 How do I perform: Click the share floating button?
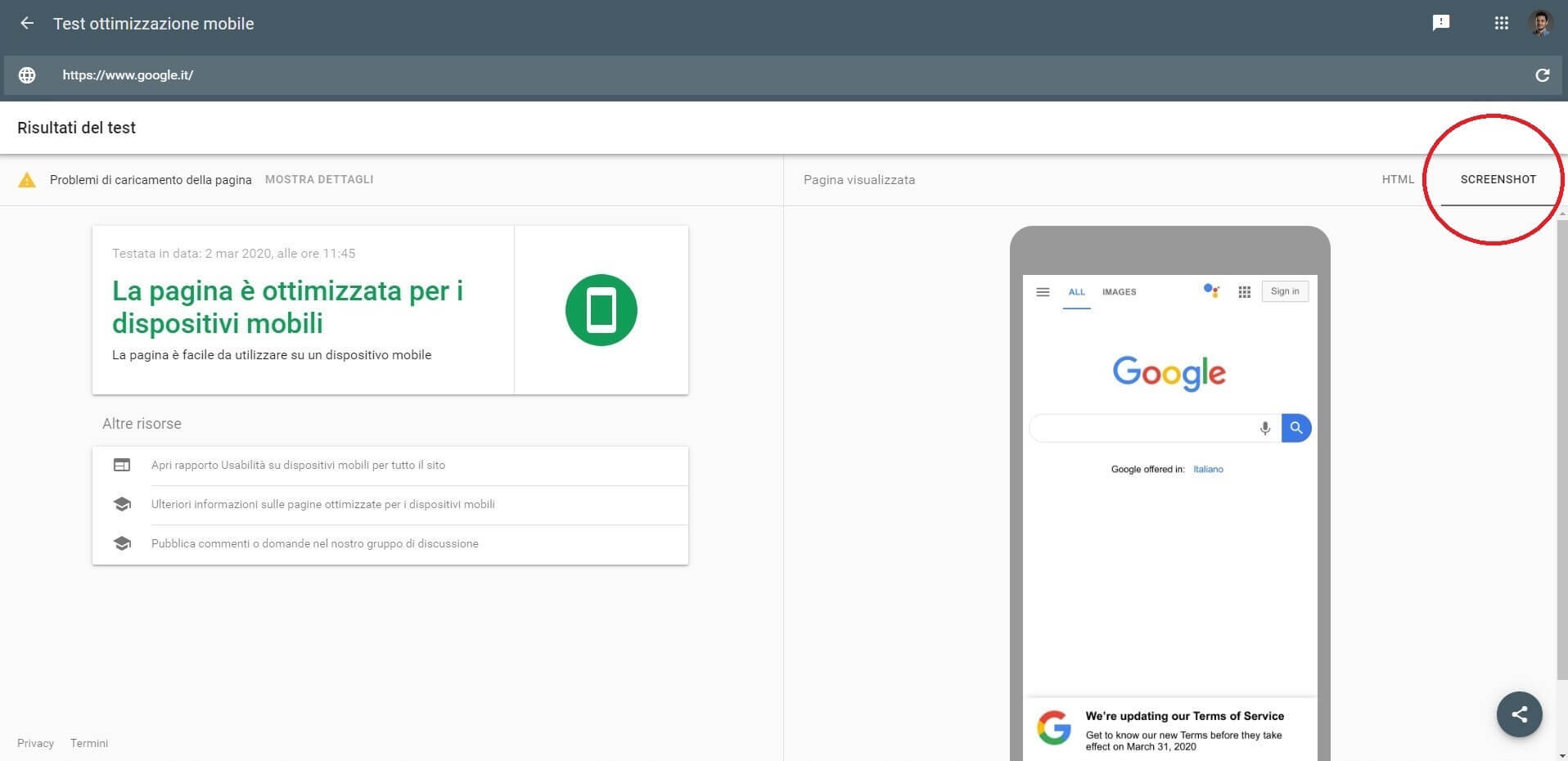[x=1520, y=714]
